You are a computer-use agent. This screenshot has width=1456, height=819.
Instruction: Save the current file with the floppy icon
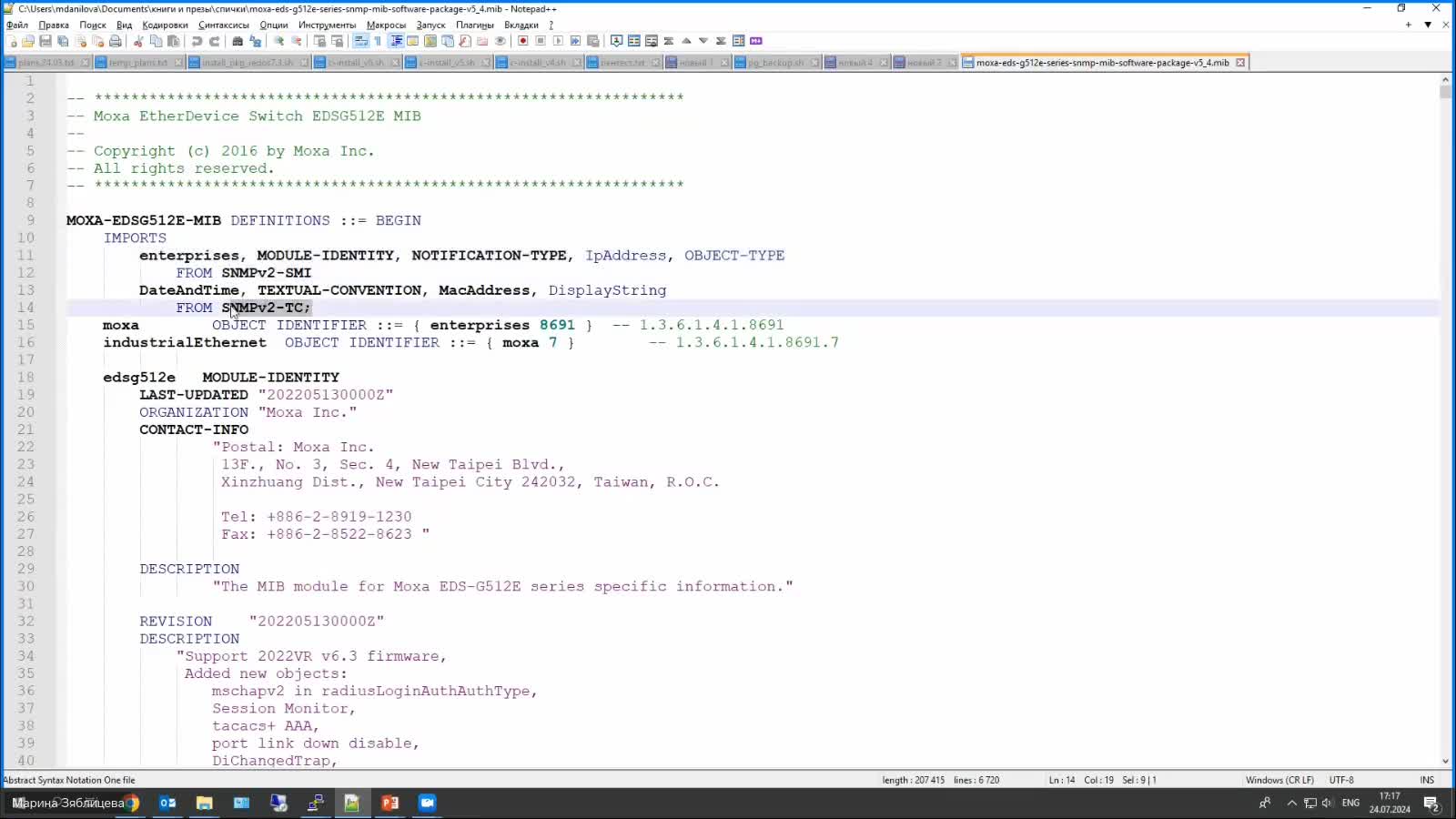pyautogui.click(x=45, y=41)
